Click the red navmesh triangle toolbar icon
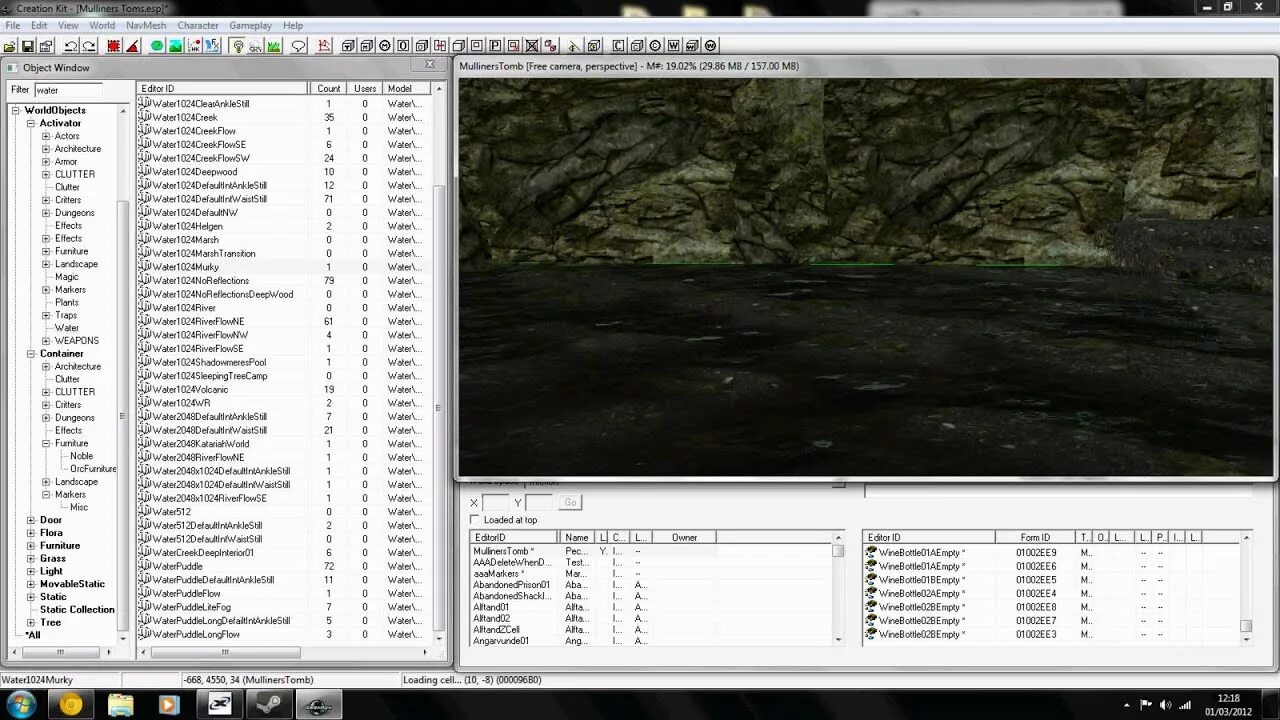Image resolution: width=1280 pixels, height=720 pixels. (x=323, y=46)
